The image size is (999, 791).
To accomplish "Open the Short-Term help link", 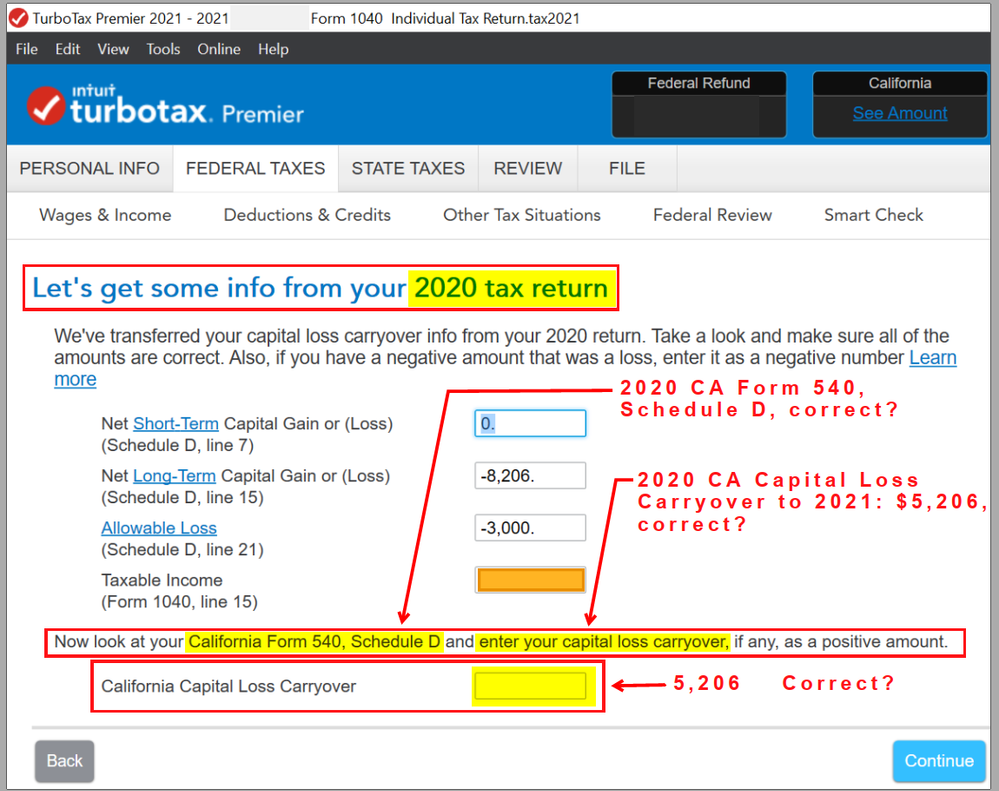I will (176, 424).
